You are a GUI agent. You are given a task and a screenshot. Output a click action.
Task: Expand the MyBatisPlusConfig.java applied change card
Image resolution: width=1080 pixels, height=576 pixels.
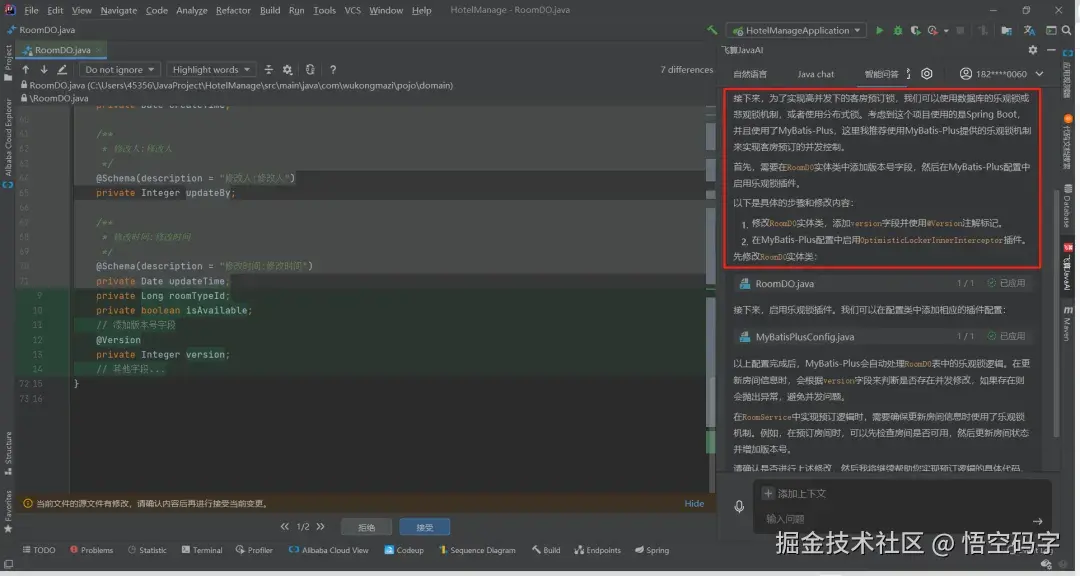pyautogui.click(x=883, y=336)
